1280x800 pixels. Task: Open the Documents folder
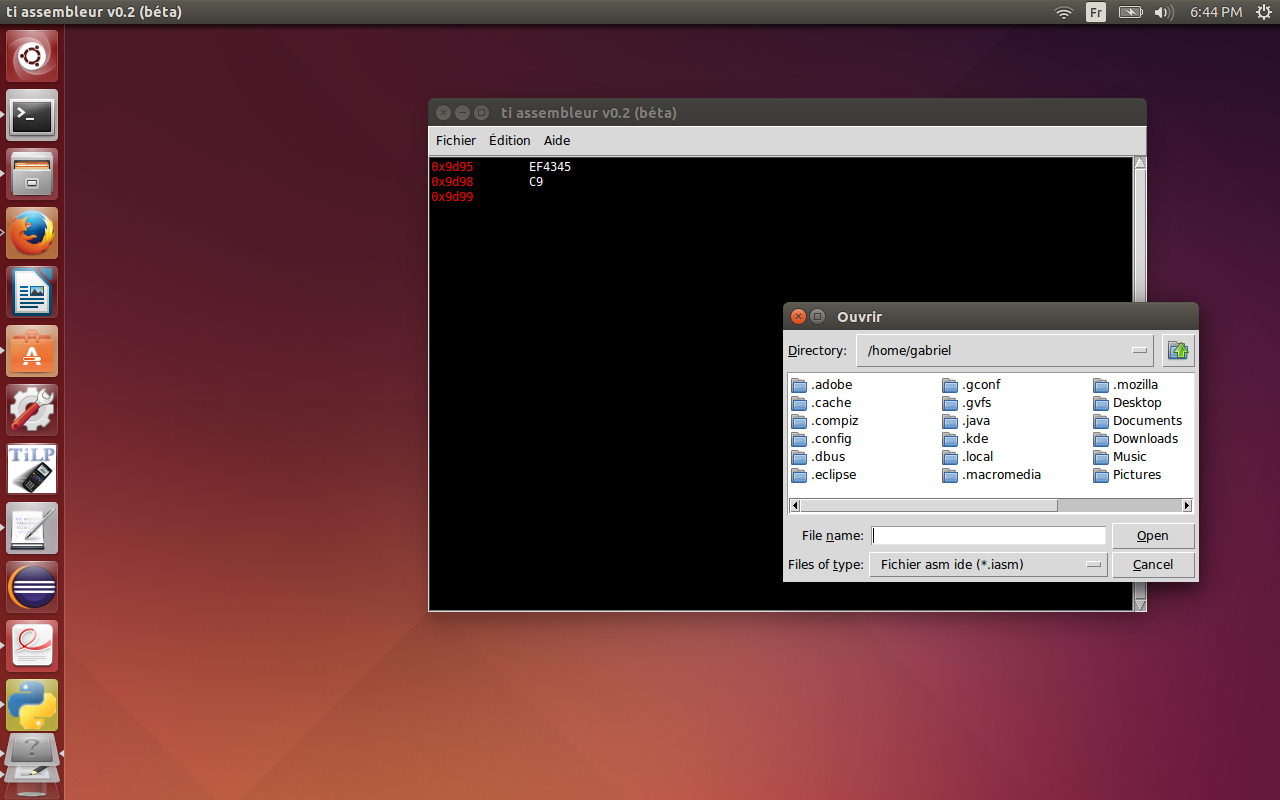coord(1146,421)
